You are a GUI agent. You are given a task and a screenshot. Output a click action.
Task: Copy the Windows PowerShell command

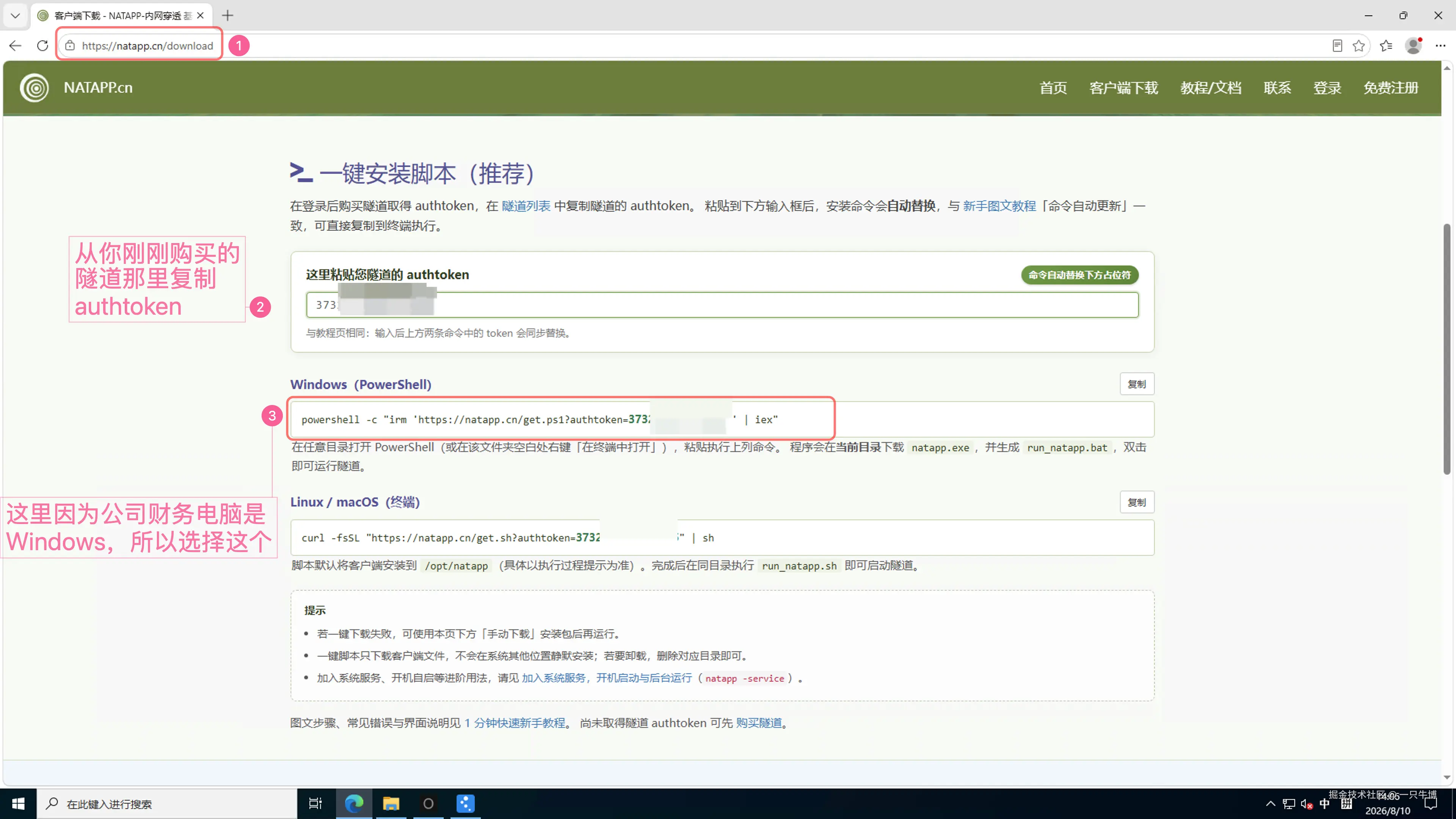tap(1137, 384)
